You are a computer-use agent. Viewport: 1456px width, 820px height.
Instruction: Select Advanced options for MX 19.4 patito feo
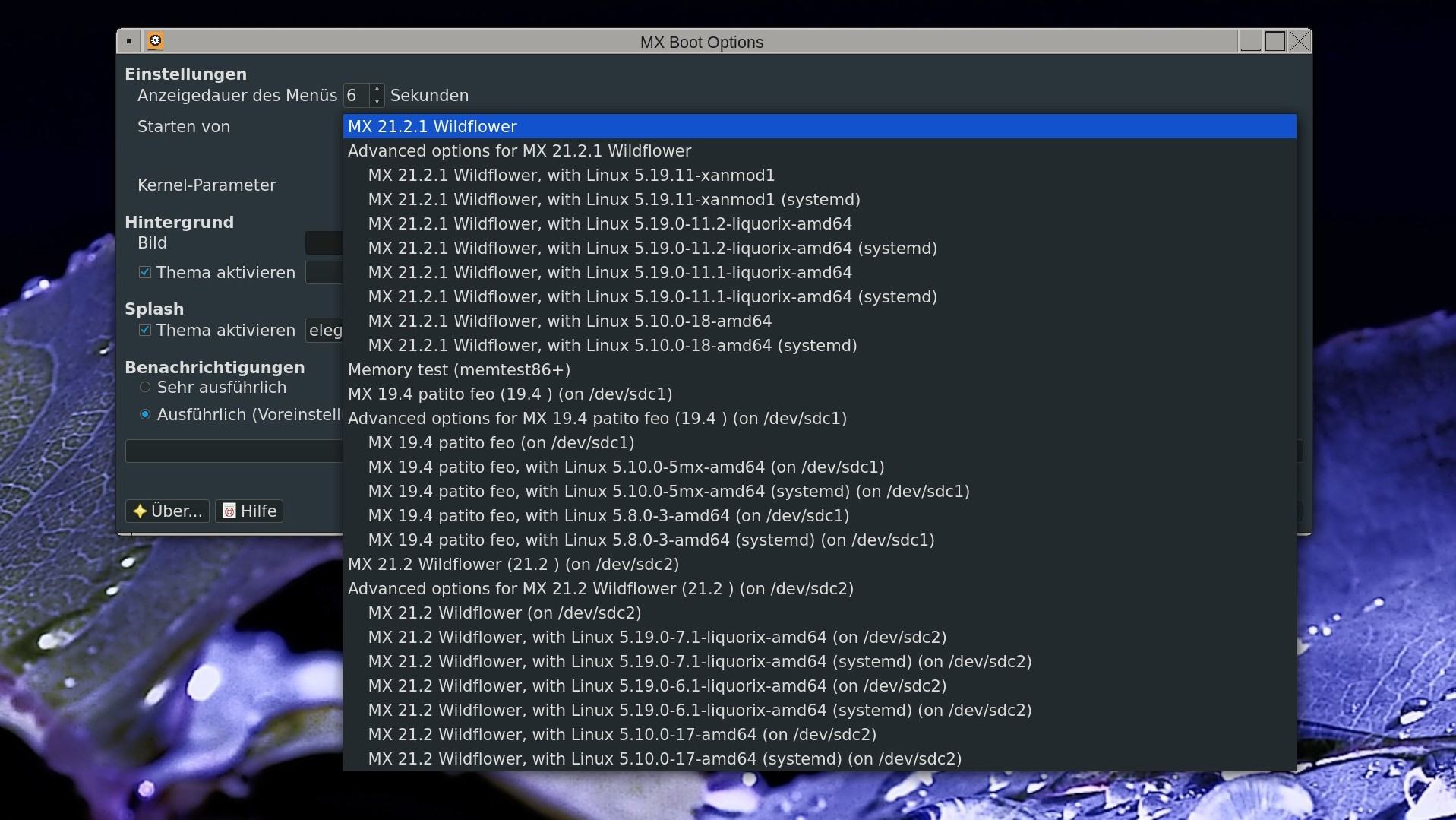click(597, 419)
